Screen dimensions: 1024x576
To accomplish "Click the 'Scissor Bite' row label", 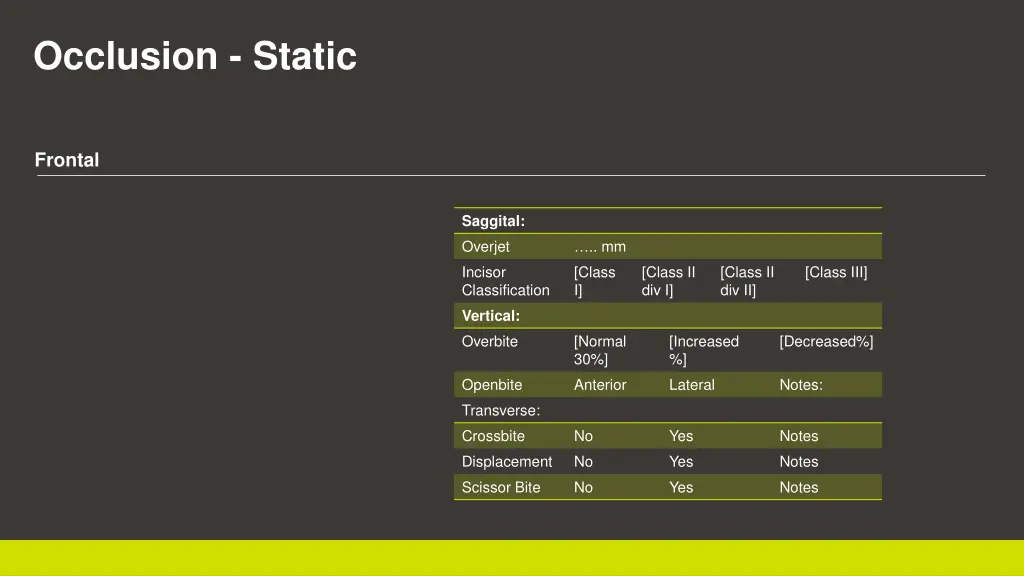I will coord(501,488).
